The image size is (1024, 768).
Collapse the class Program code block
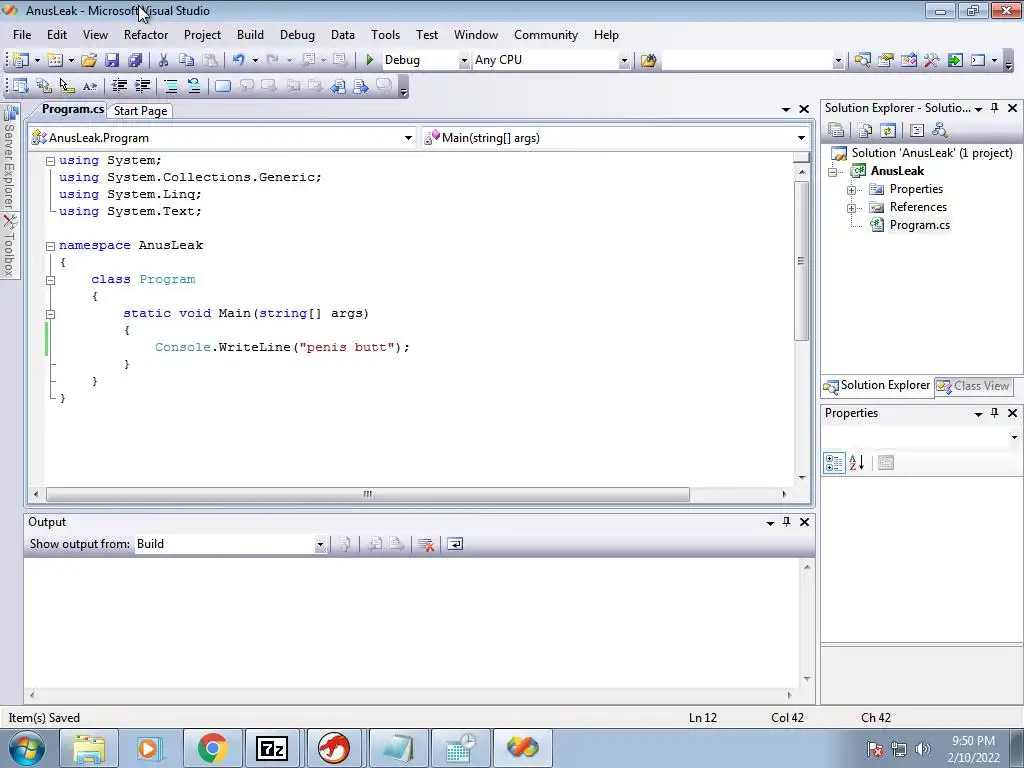coord(50,280)
